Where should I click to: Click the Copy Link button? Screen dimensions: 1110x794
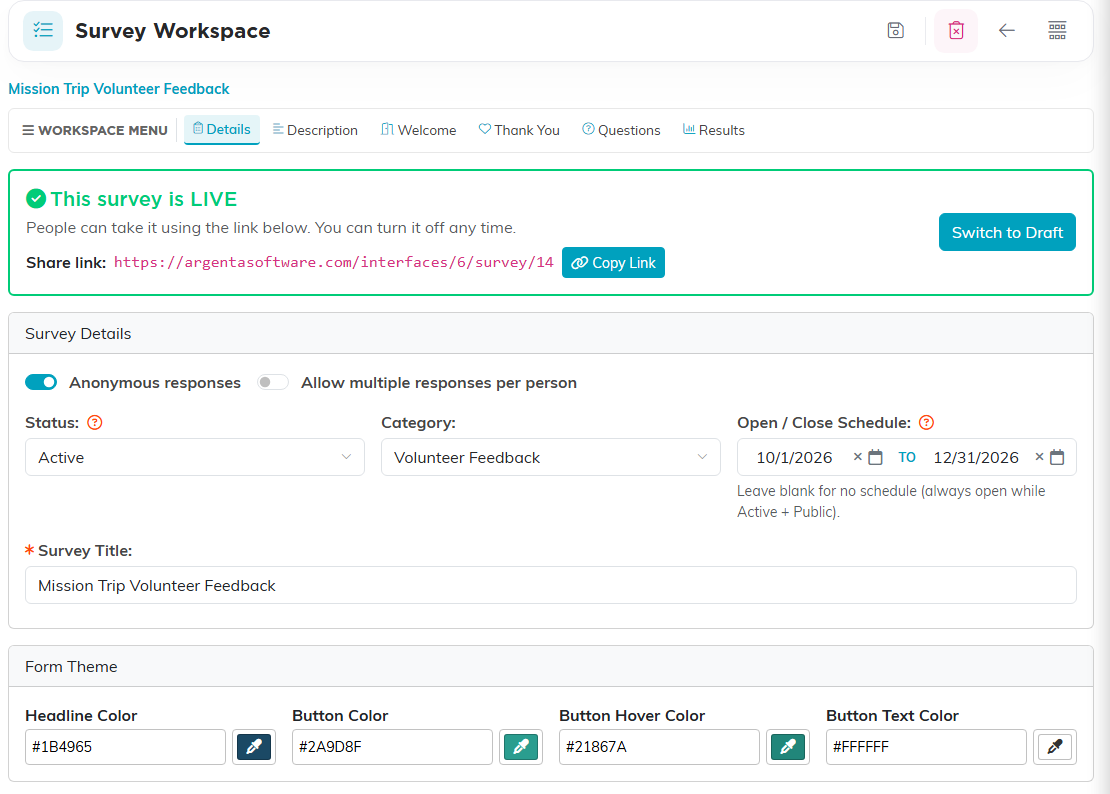pos(613,263)
